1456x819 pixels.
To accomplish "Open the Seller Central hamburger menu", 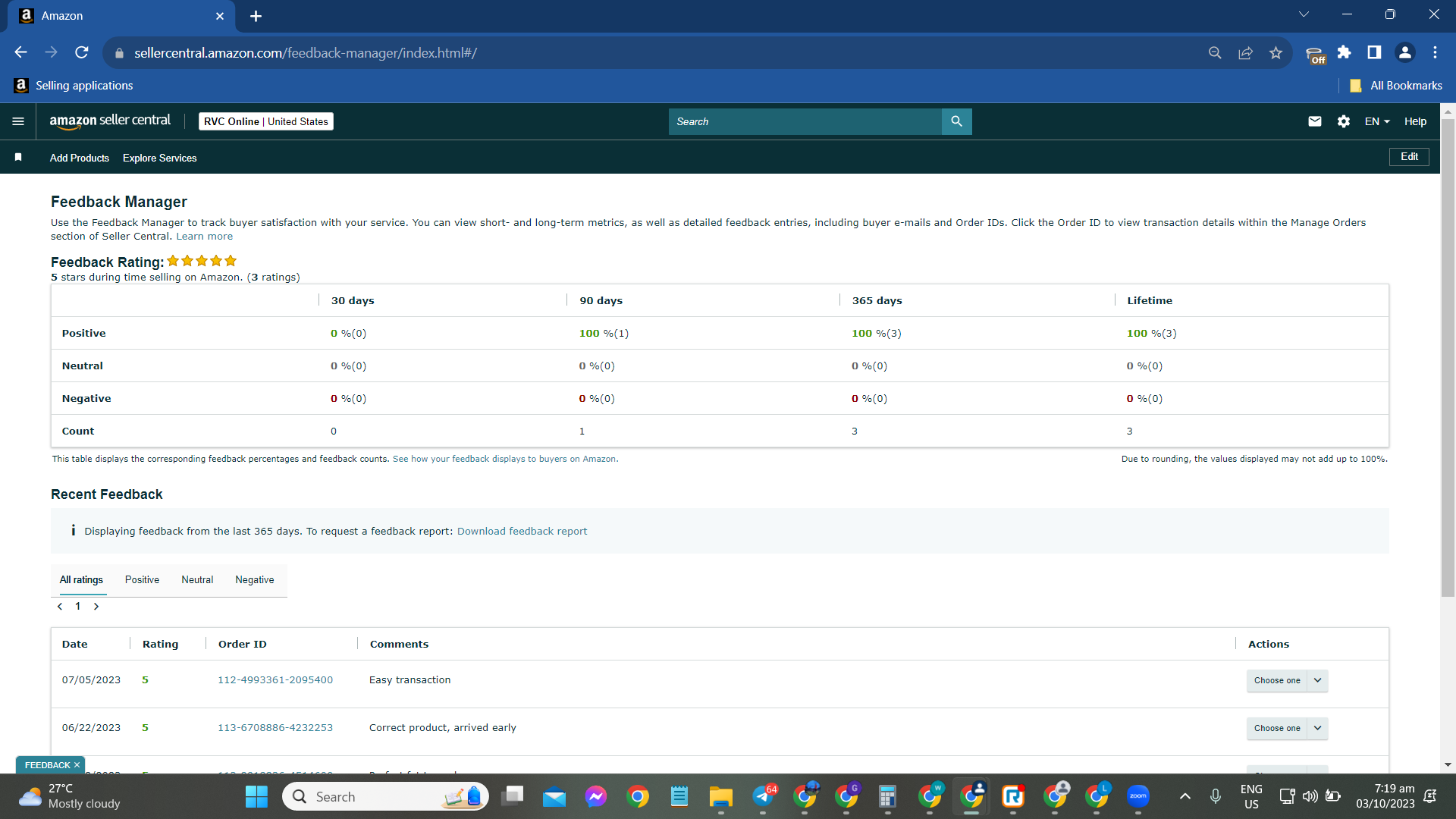I will 18,121.
